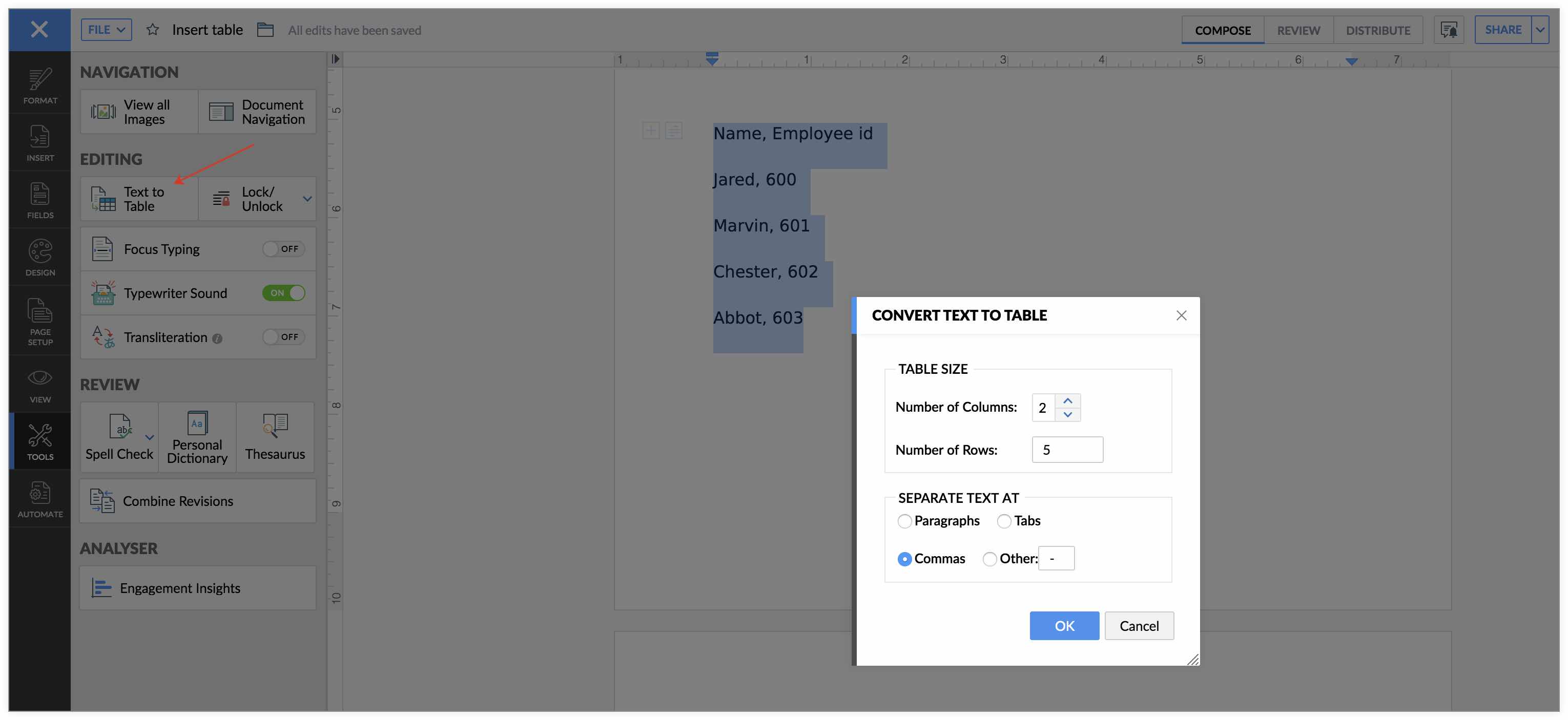Switch to the DISTRIBUTE tab
Screen dimensions: 1568x720
pos(1377,30)
